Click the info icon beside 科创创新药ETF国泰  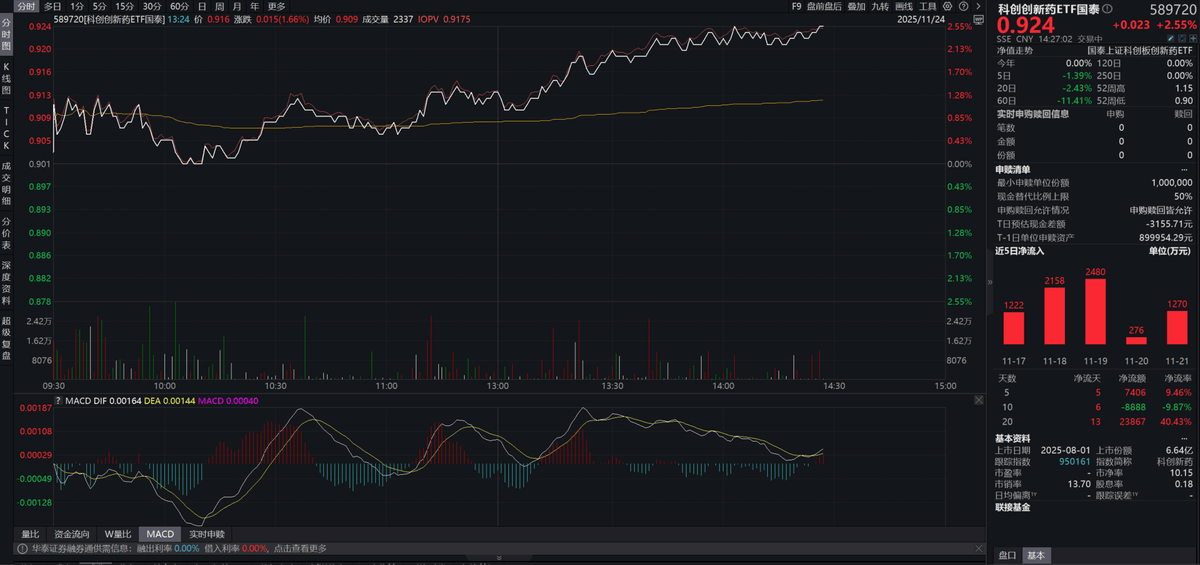pyautogui.click(x=1107, y=8)
